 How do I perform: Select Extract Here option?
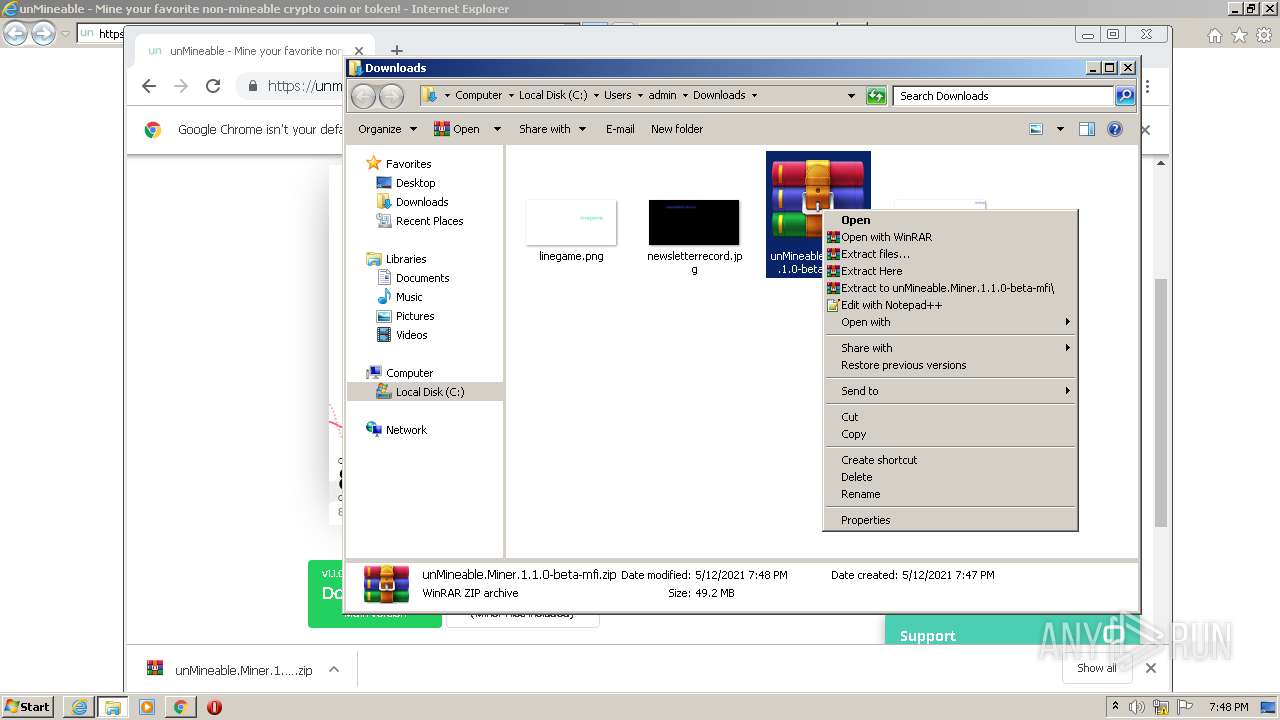pos(871,271)
